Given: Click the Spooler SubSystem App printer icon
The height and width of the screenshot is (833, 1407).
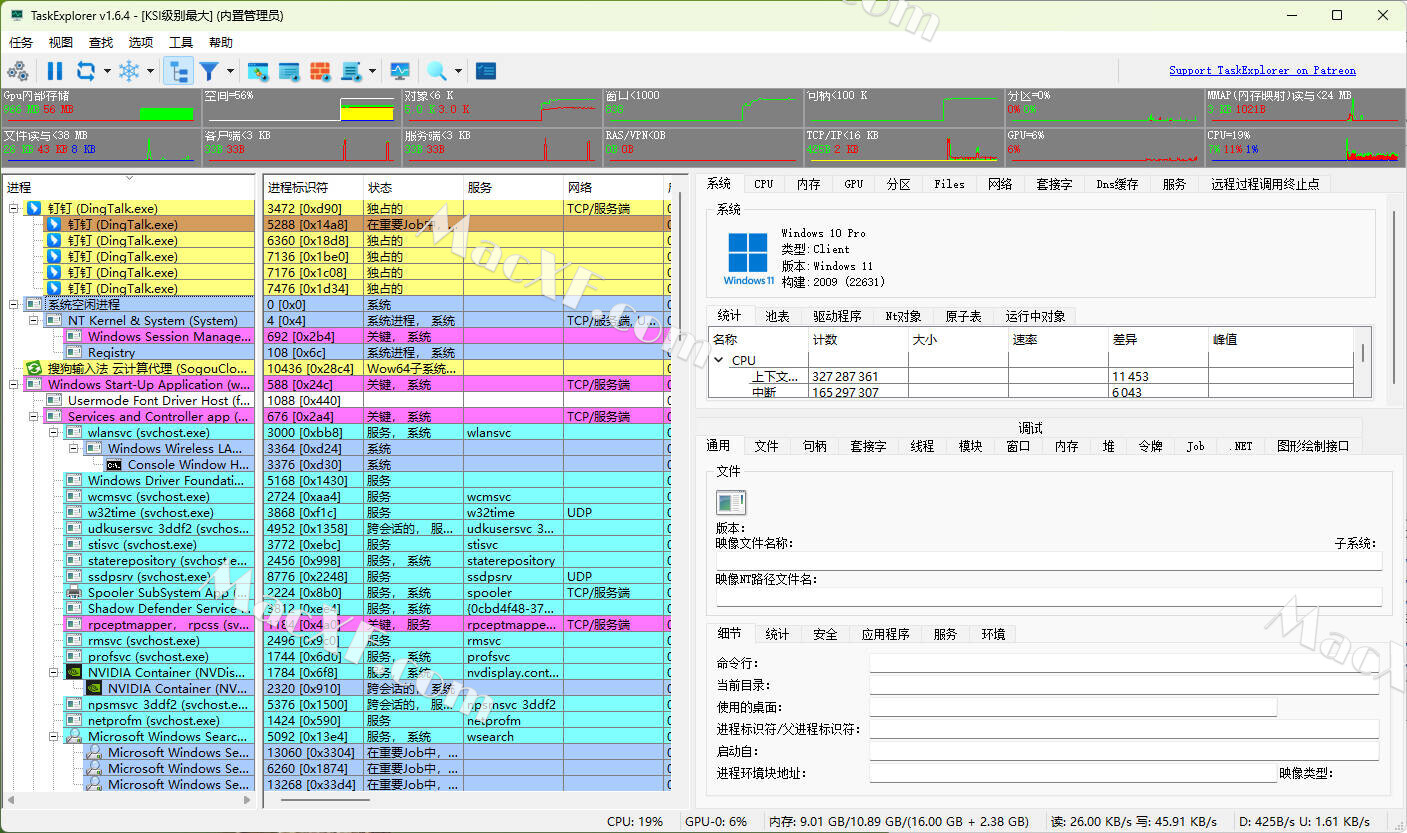Looking at the screenshot, I should (74, 592).
